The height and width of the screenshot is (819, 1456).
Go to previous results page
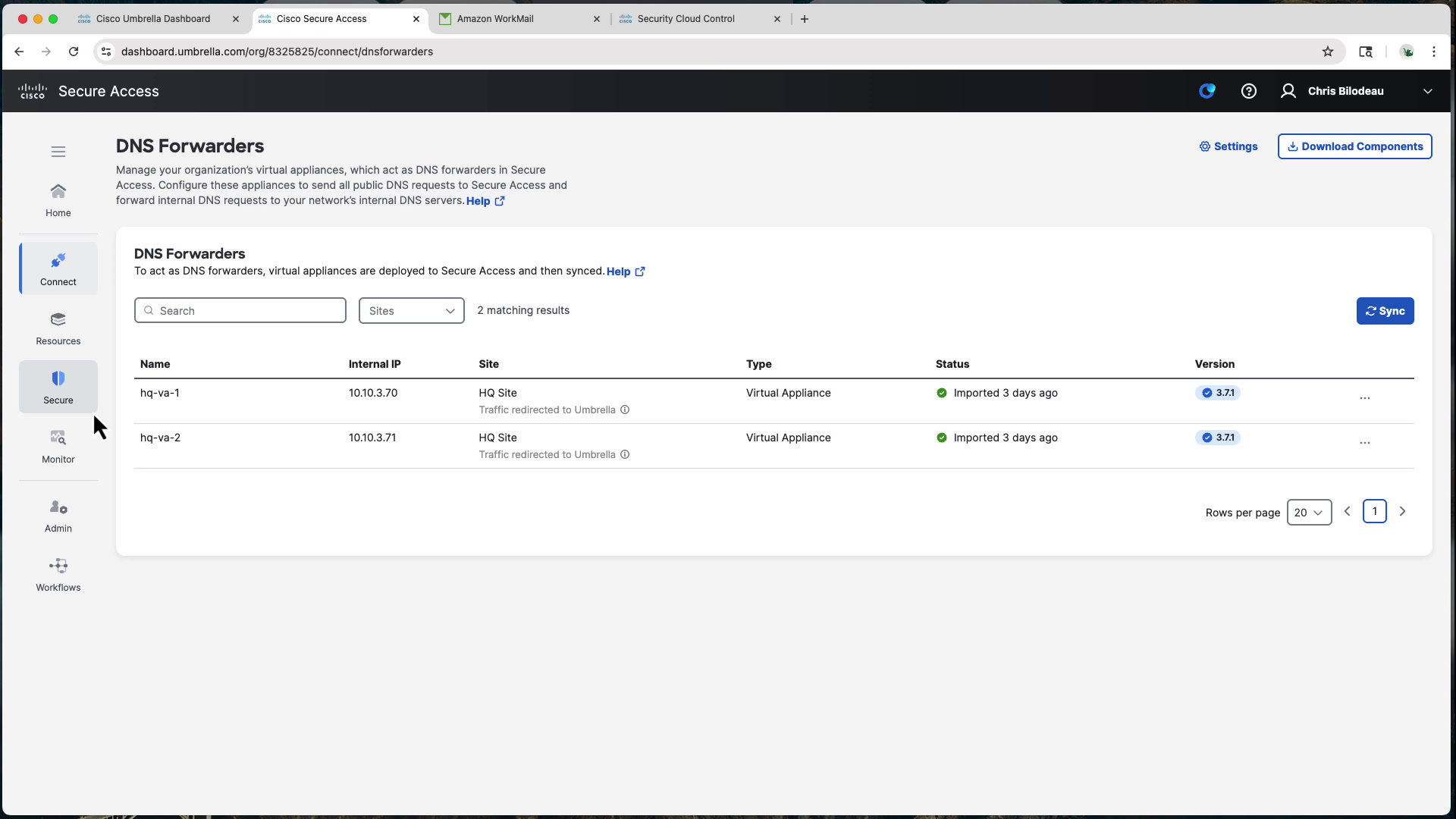point(1348,512)
